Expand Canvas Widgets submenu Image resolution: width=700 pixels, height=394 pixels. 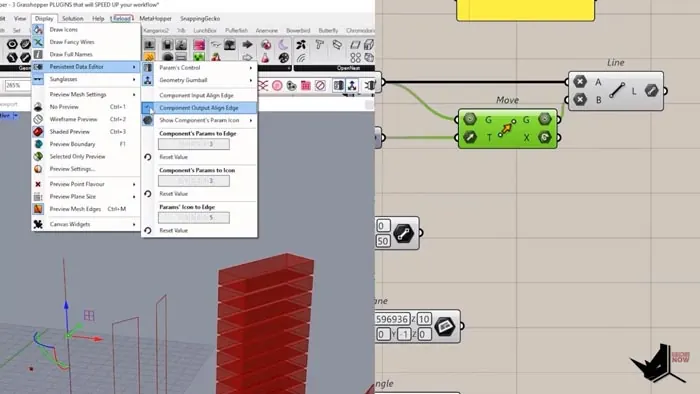(86, 224)
